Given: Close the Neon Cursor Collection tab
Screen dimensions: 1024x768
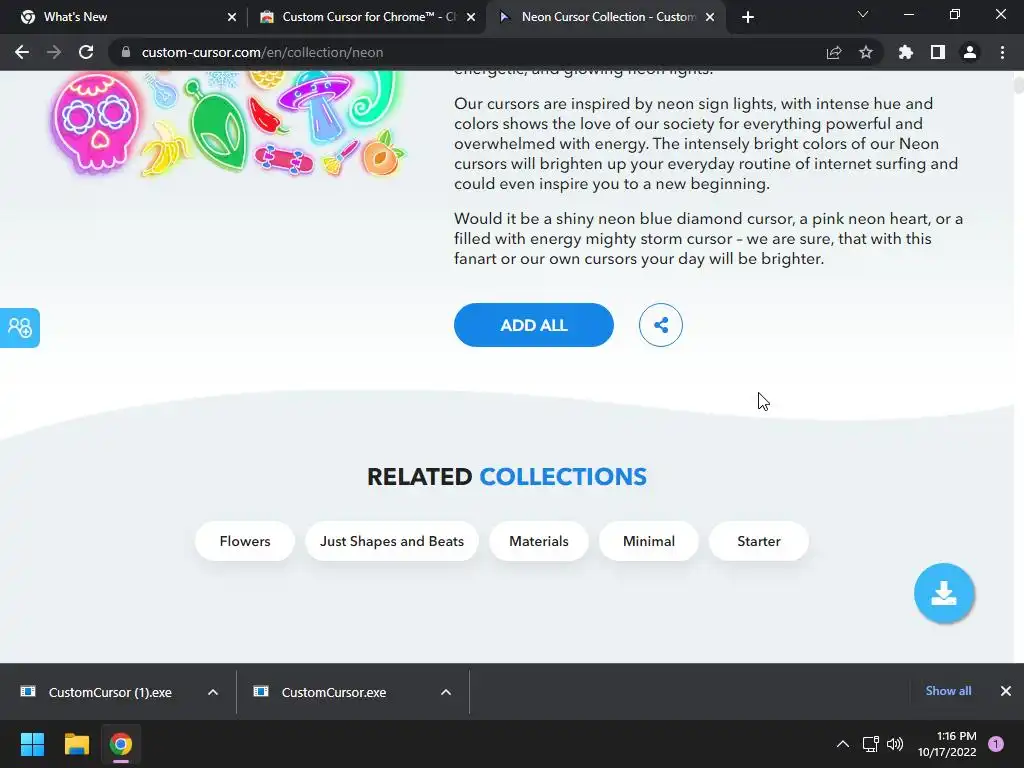Looking at the screenshot, I should pyautogui.click(x=710, y=17).
